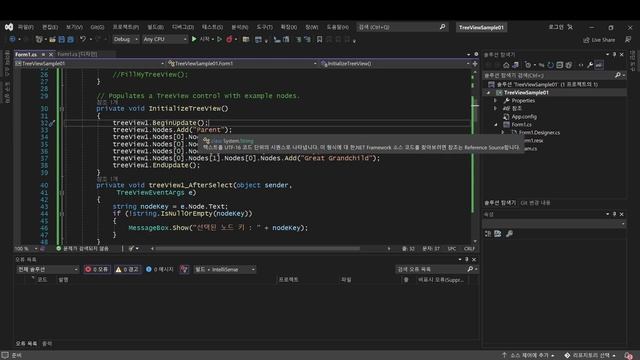This screenshot has height=360, width=640.
Task: Click the Alphabetical sort icon in Properties panel
Action: [x=498, y=233]
